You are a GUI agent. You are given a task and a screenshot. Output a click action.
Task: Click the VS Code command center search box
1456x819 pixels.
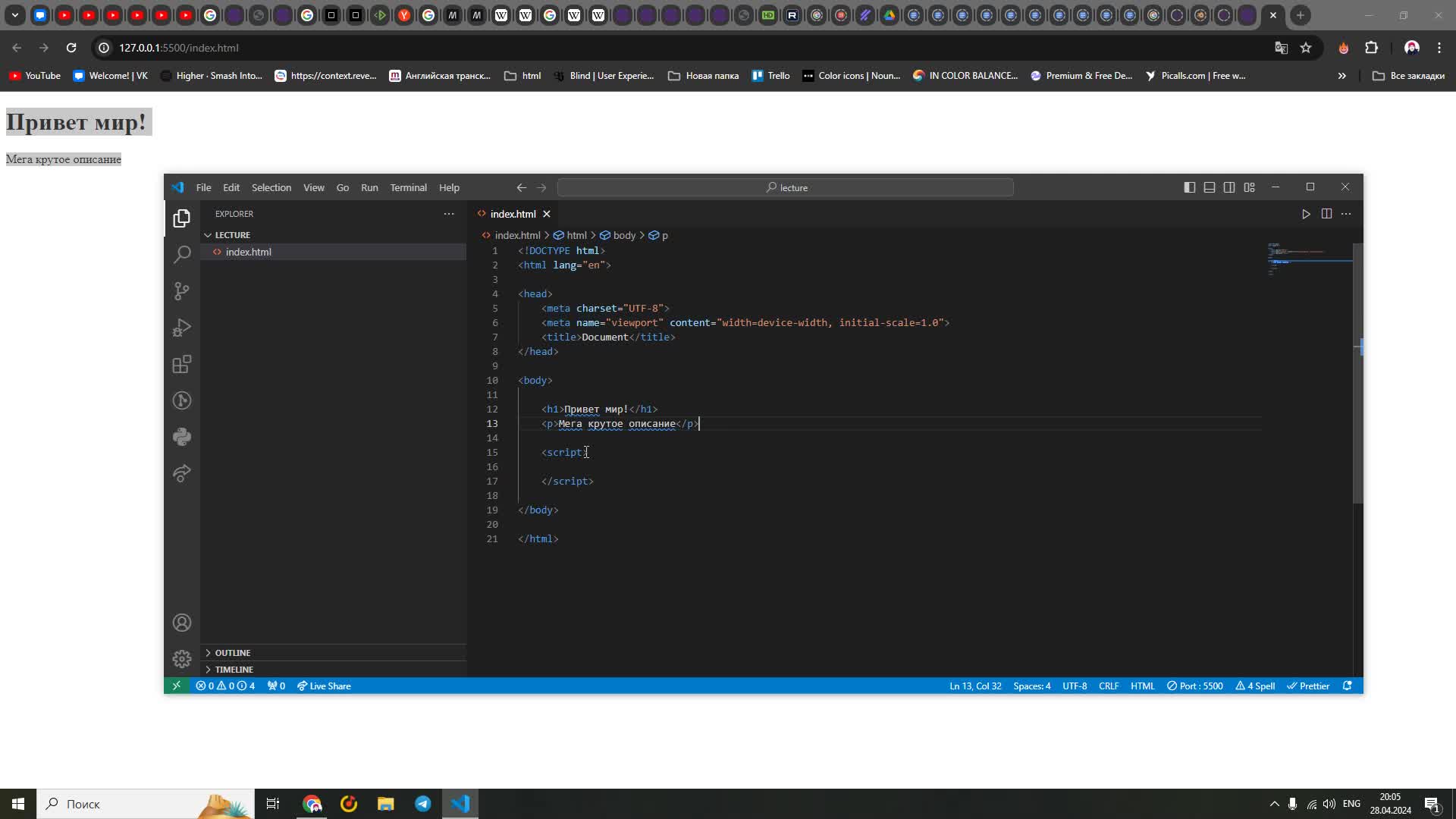[786, 187]
